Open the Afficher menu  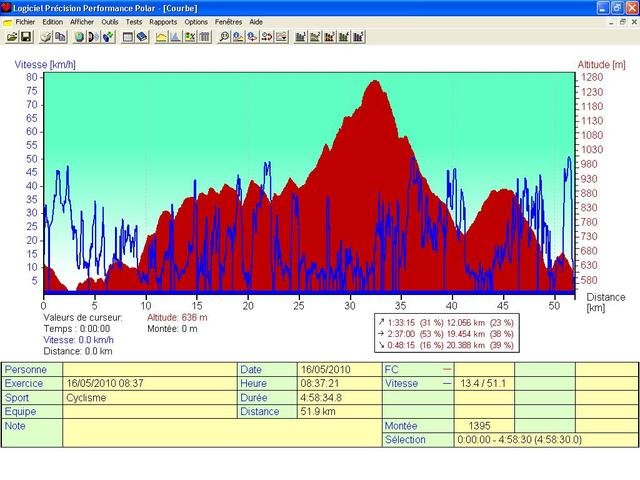(82, 22)
